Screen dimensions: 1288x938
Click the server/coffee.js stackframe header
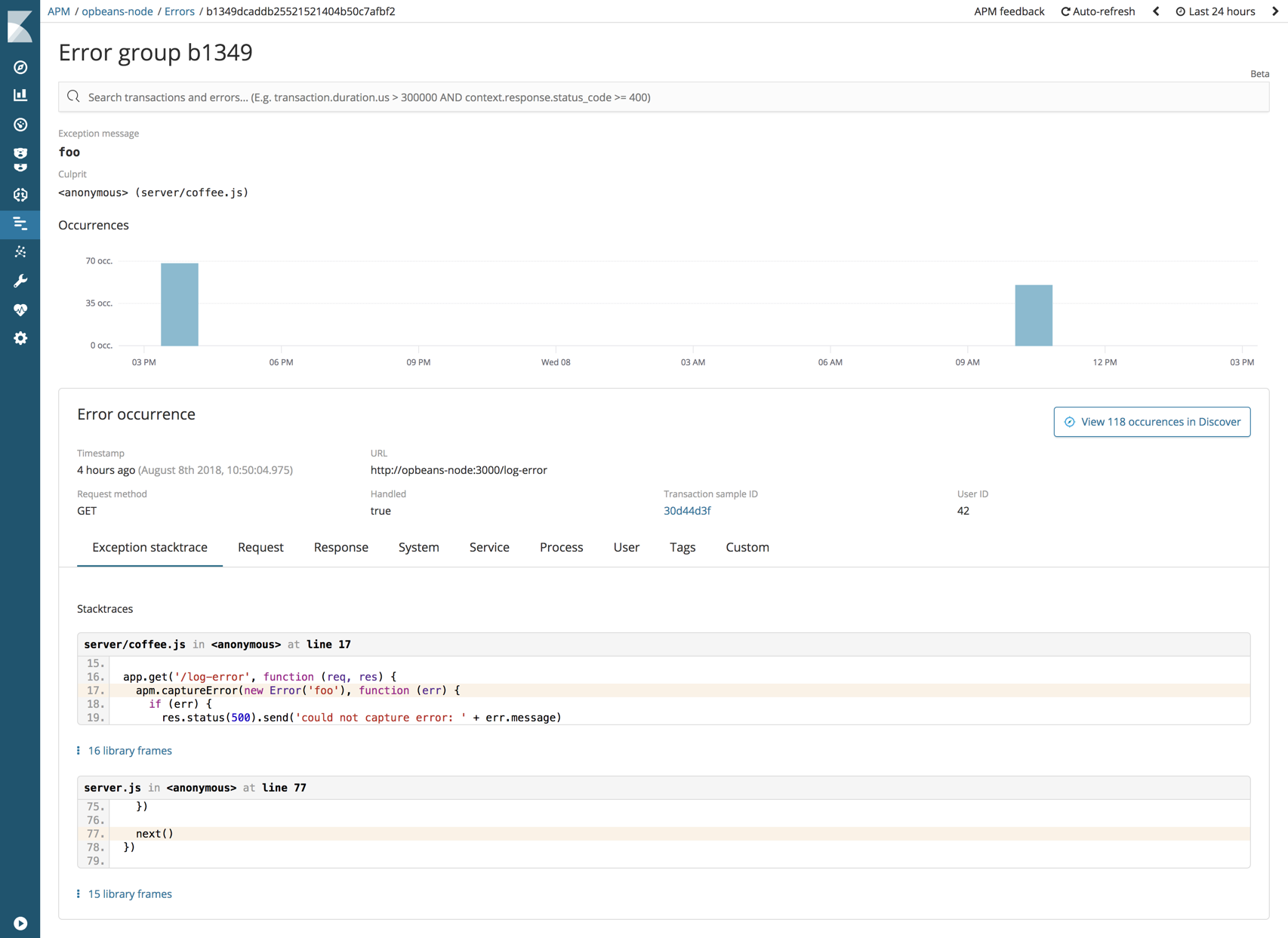(664, 644)
